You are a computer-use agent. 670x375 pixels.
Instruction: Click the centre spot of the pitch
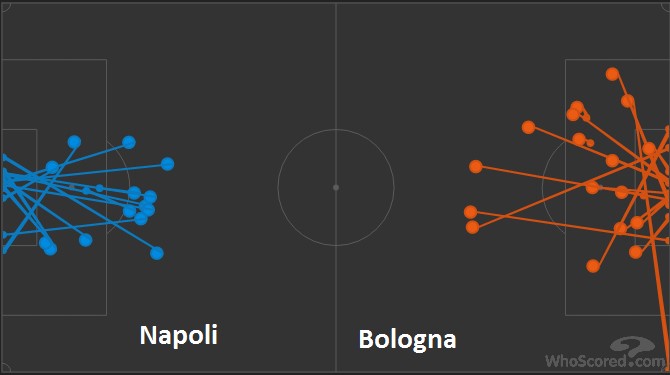pos(336,188)
